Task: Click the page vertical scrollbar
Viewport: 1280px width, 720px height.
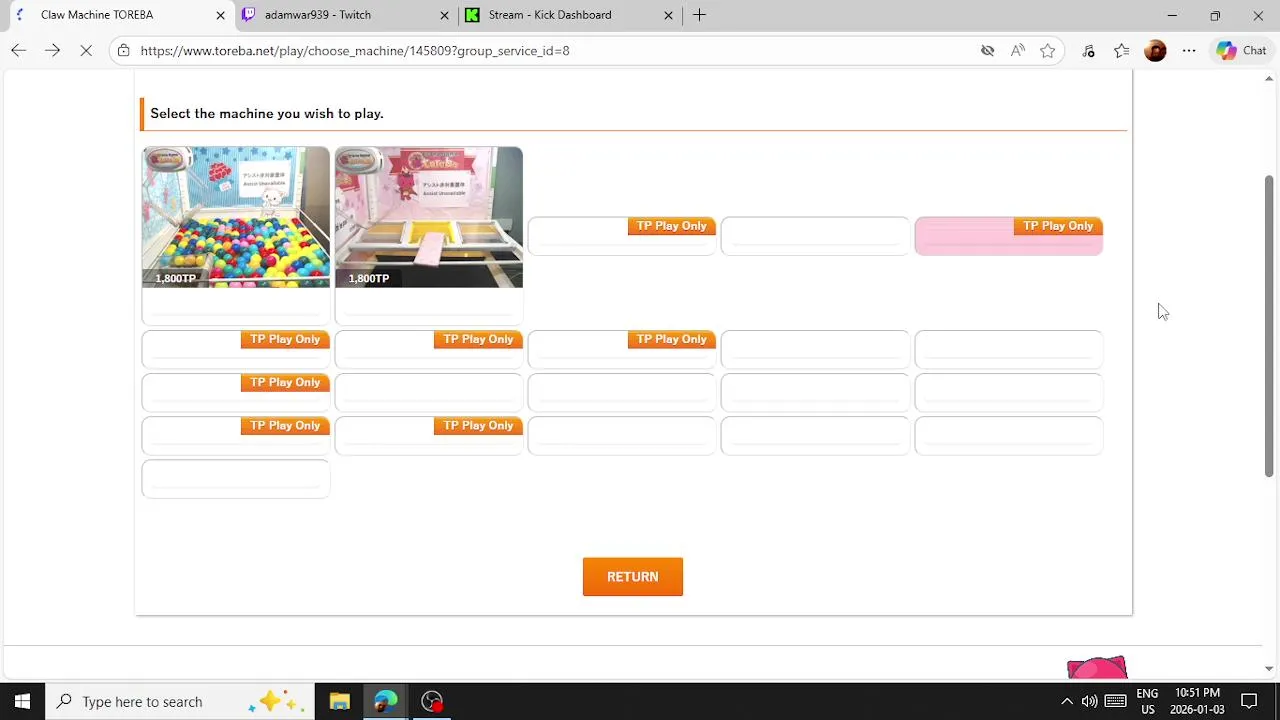Action: point(1269,325)
